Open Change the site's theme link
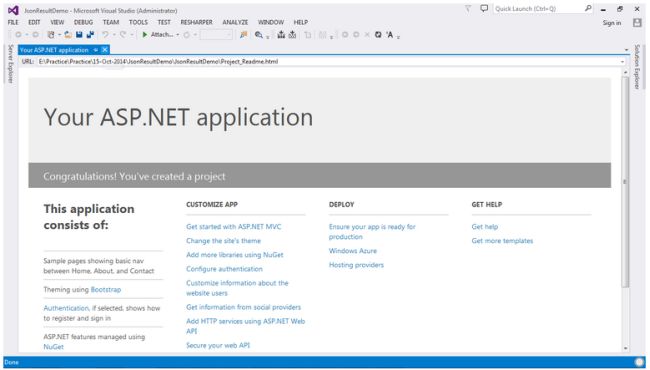The image size is (650, 370). pos(223,241)
